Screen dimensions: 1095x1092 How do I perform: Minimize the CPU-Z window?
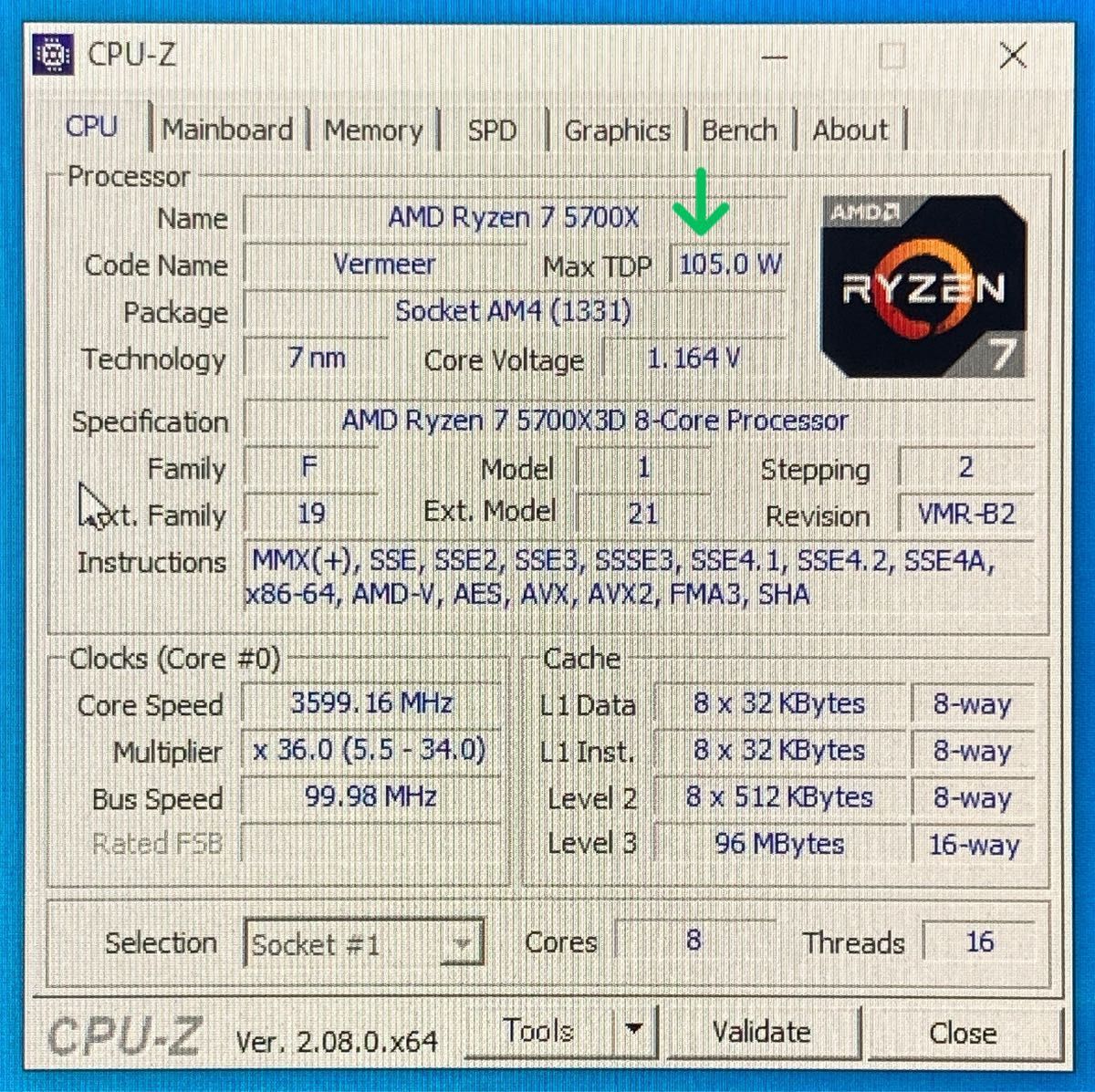[774, 57]
